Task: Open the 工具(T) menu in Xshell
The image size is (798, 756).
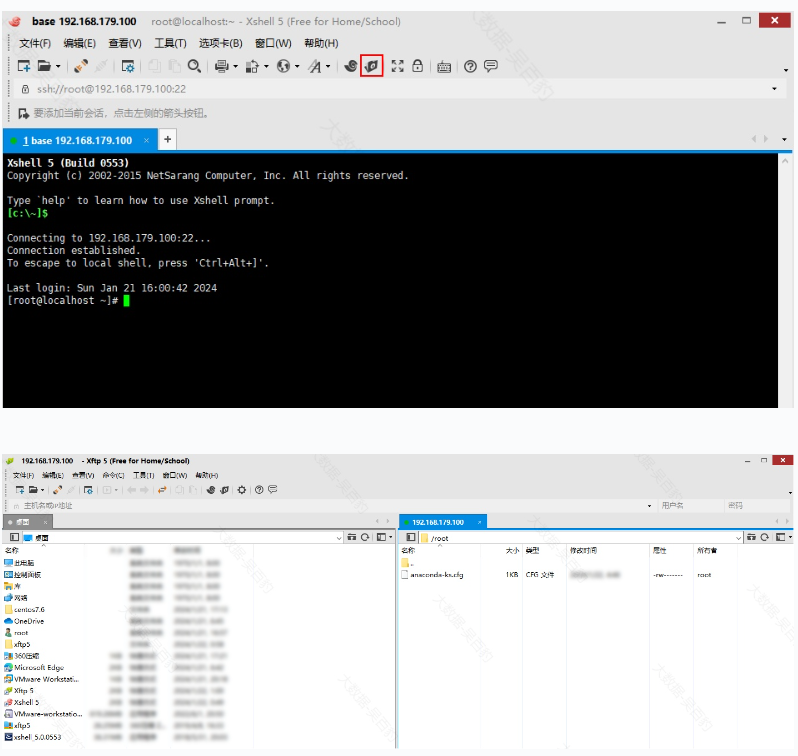Action: [170, 43]
